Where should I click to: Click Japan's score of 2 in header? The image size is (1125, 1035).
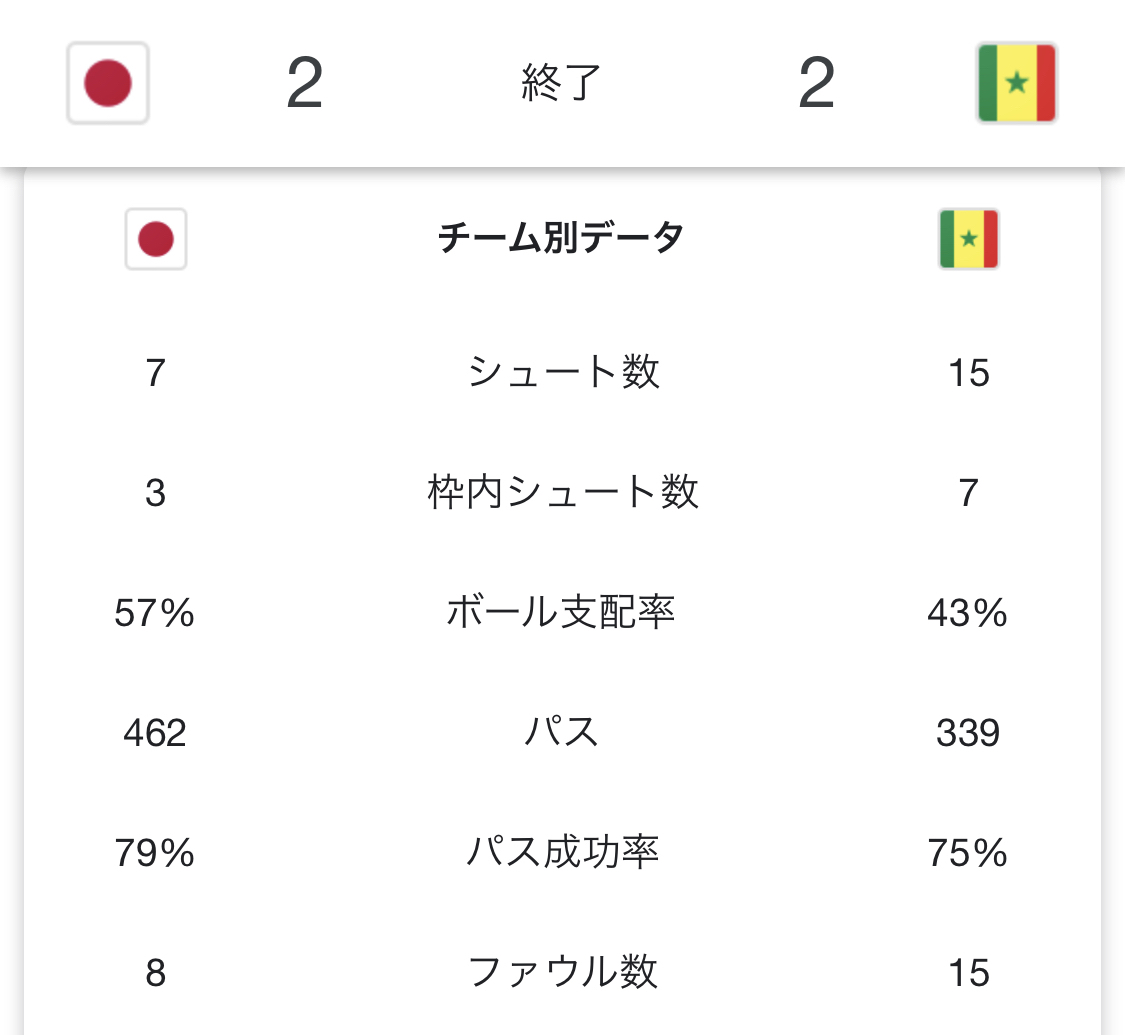(304, 84)
